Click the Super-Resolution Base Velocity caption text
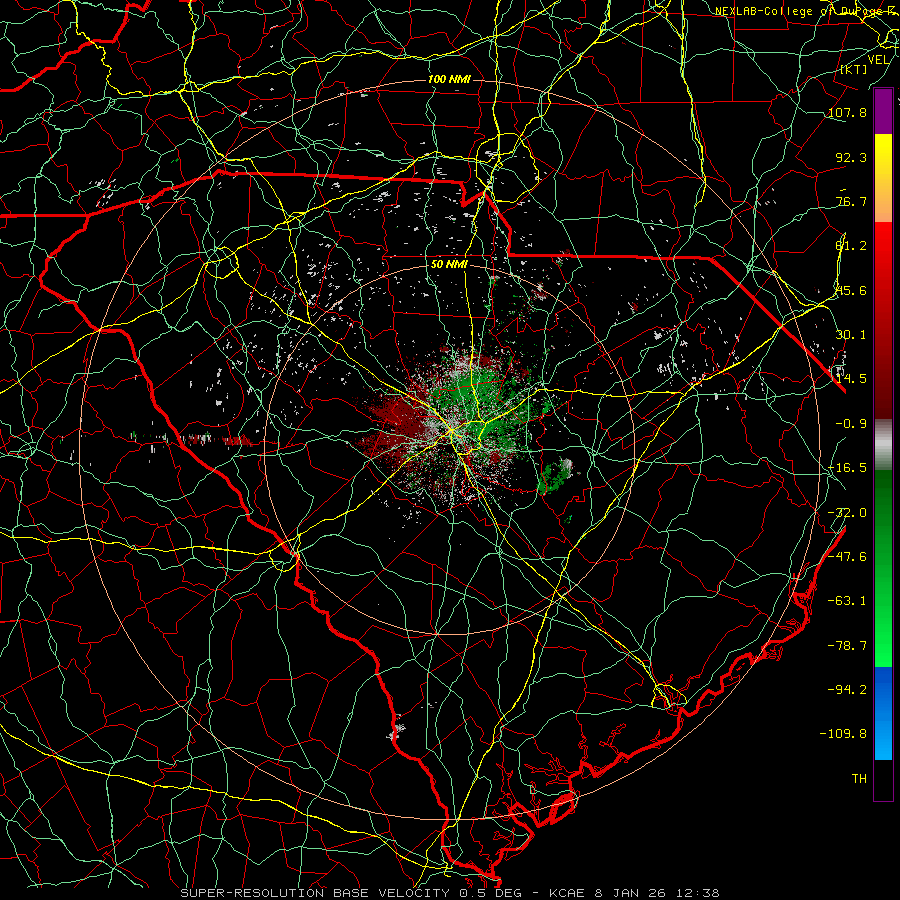 [351, 893]
